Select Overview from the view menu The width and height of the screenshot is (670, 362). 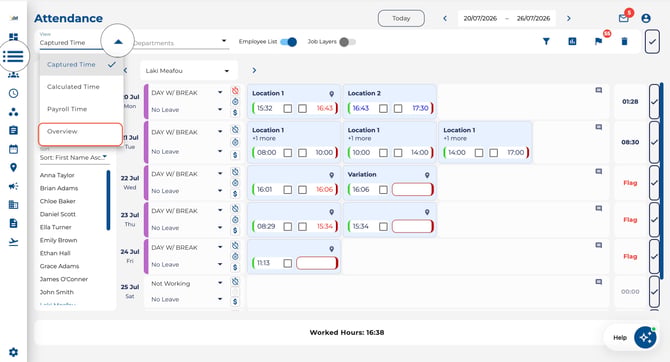tap(80, 134)
